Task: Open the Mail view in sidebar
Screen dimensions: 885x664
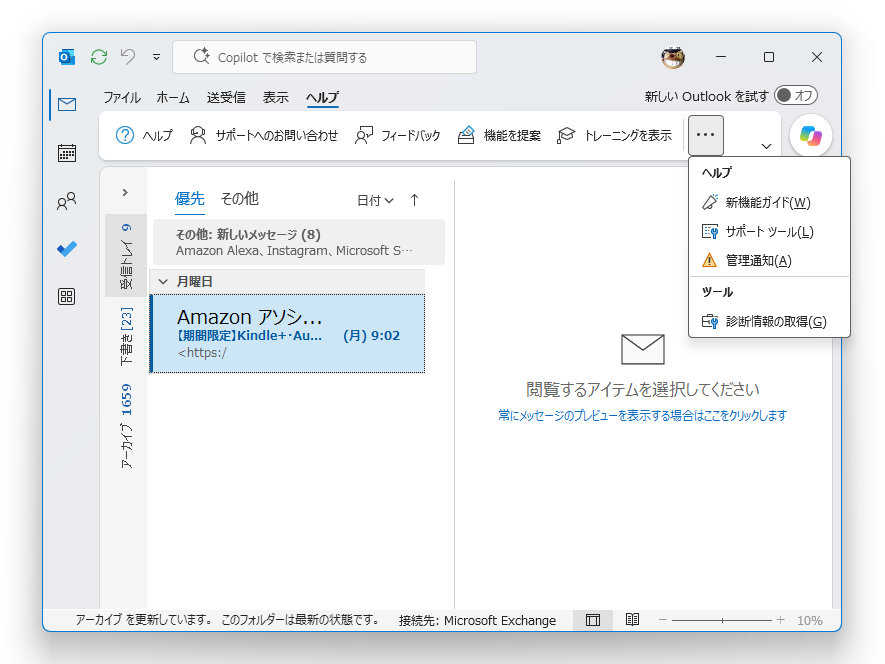Action: tap(67, 104)
